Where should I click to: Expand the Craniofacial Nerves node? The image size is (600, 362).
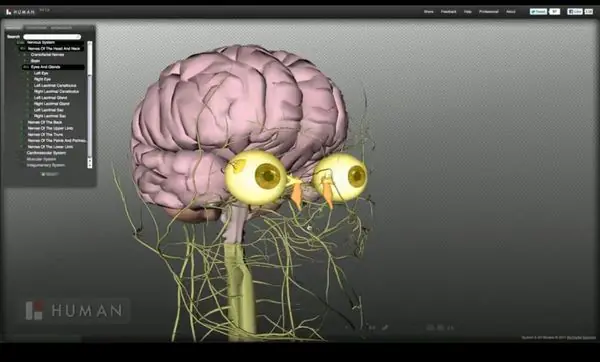point(25,55)
